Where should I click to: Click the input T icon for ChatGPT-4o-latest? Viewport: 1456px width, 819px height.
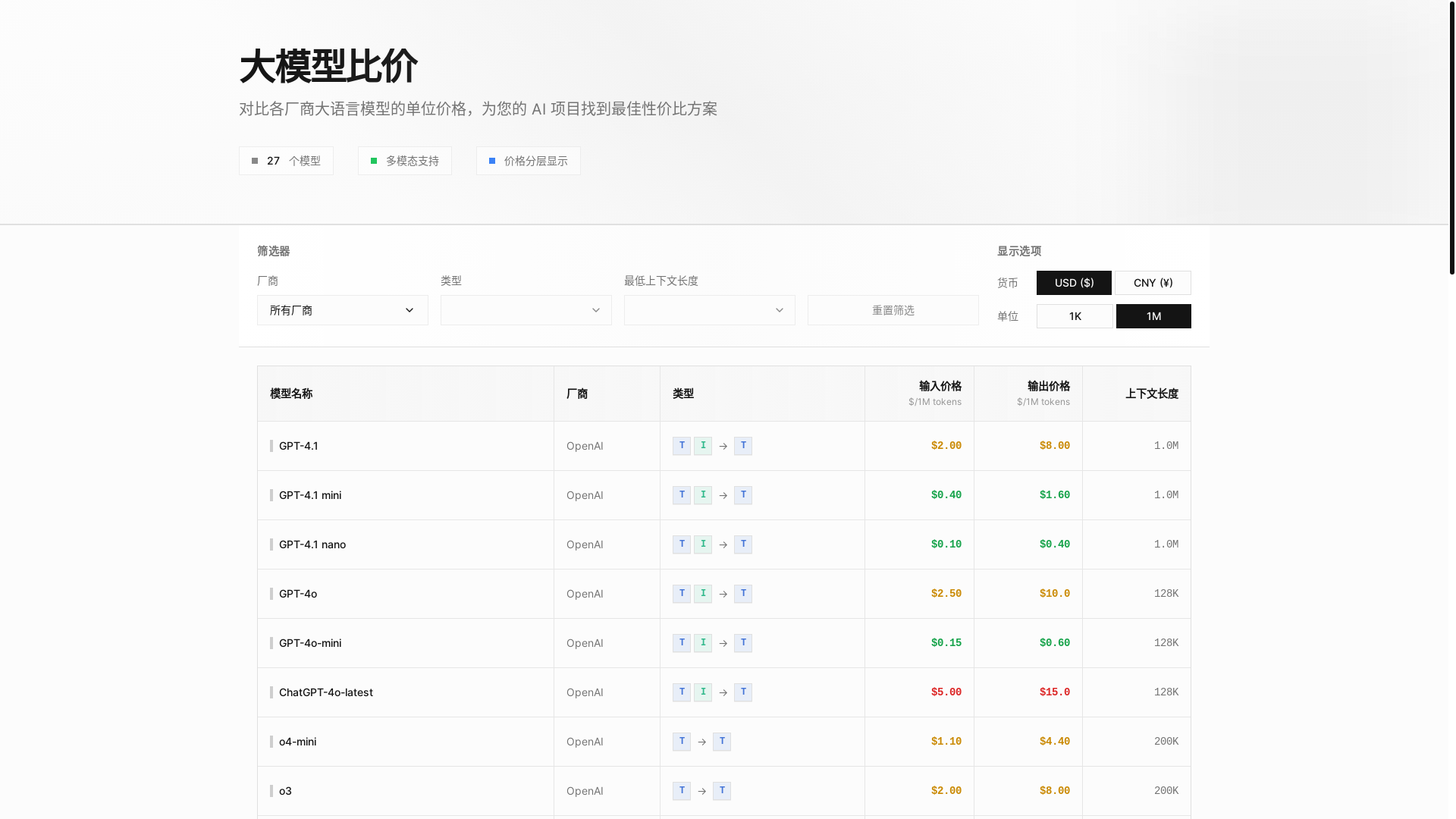682,692
